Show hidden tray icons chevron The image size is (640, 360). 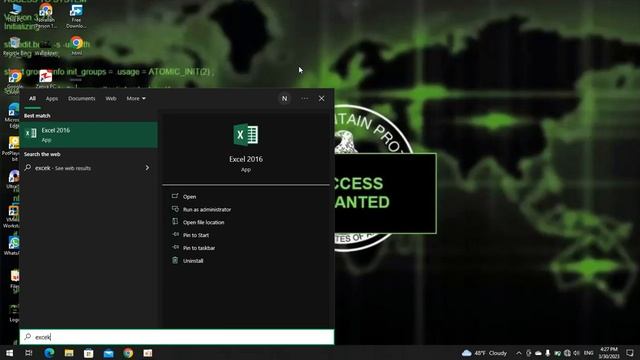[x=519, y=353]
